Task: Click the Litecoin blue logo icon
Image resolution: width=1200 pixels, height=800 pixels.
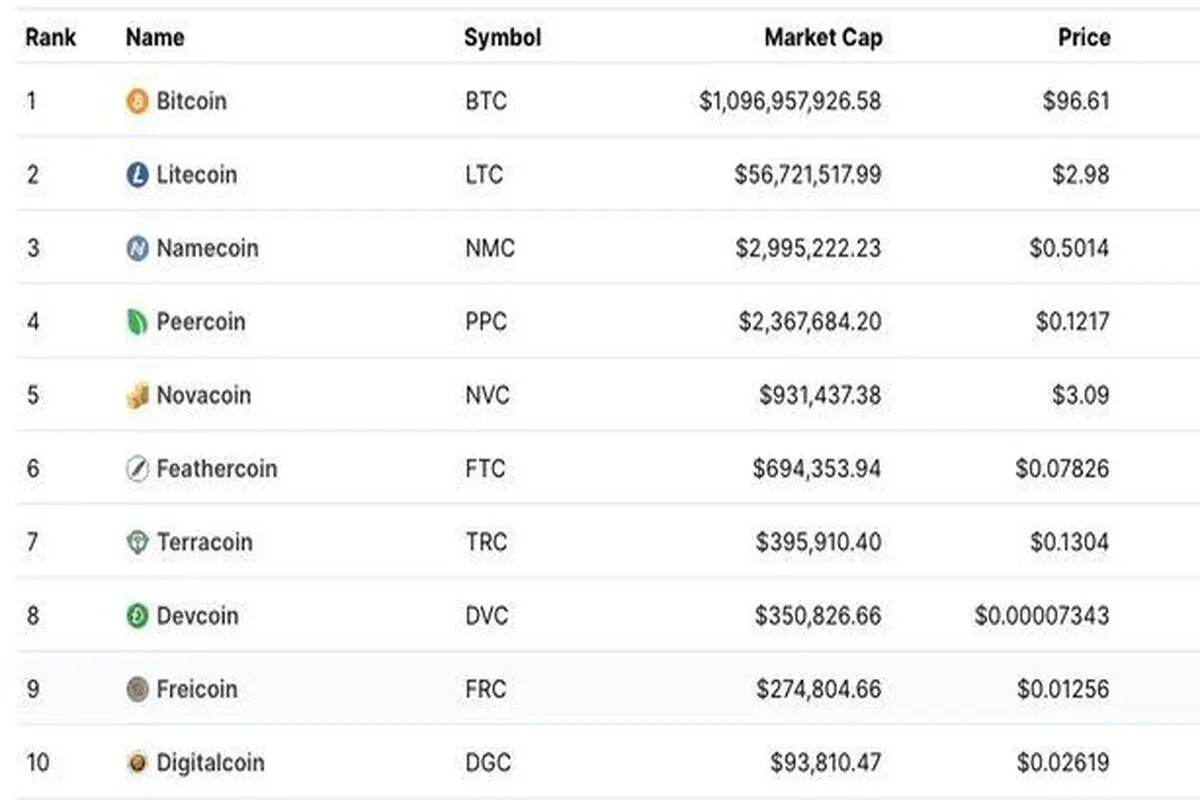Action: click(x=137, y=175)
